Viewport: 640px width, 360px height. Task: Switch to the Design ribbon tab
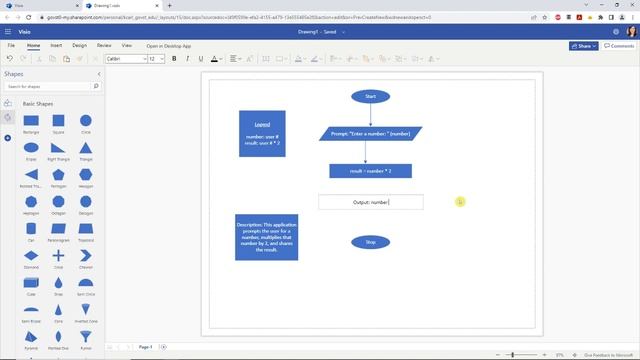pos(80,46)
